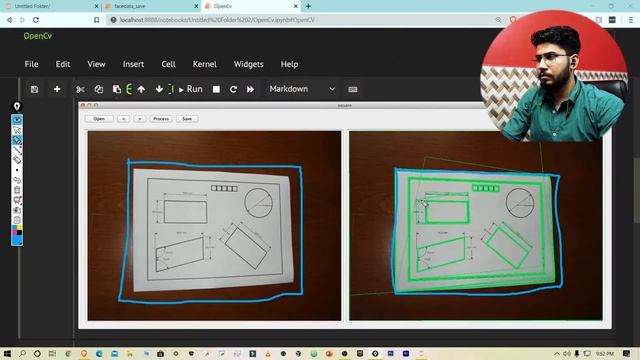
Task: Click the Save button in the image window
Action: click(187, 119)
